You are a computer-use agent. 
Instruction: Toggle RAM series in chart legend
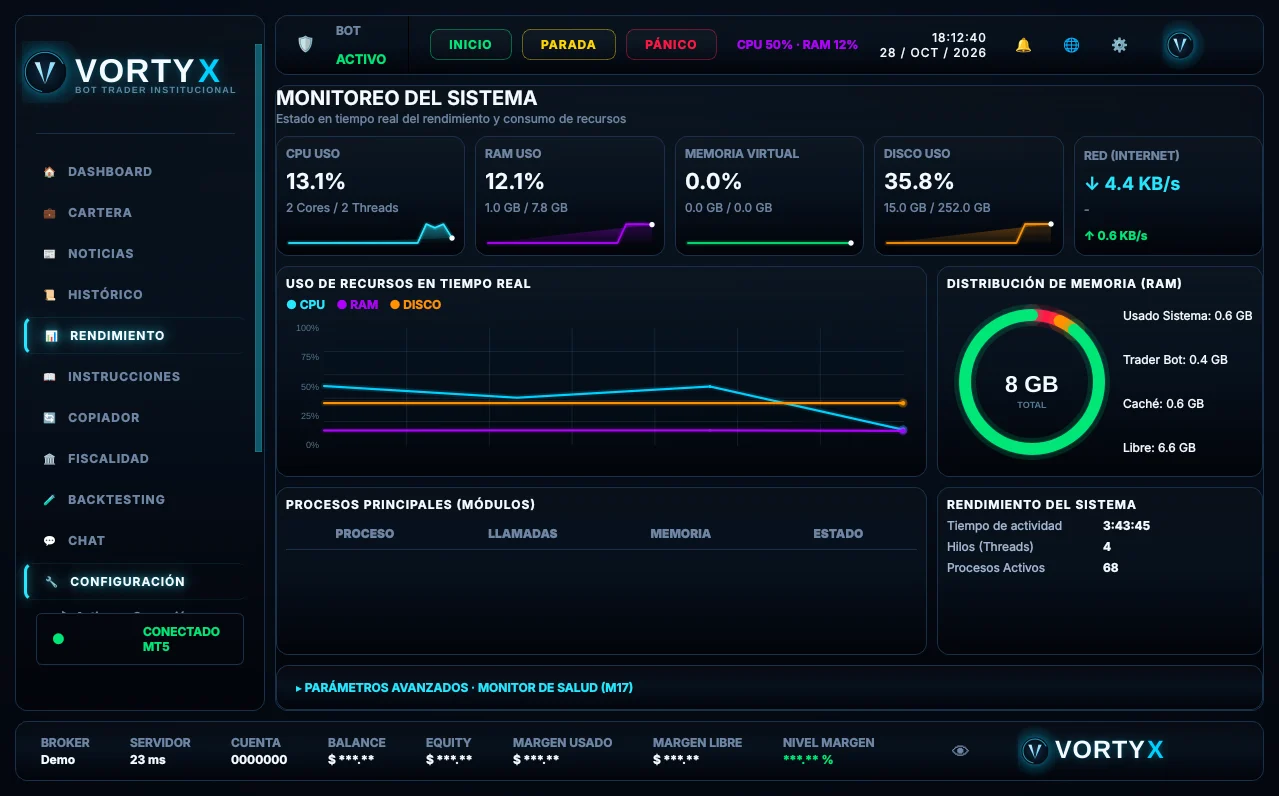tap(358, 305)
